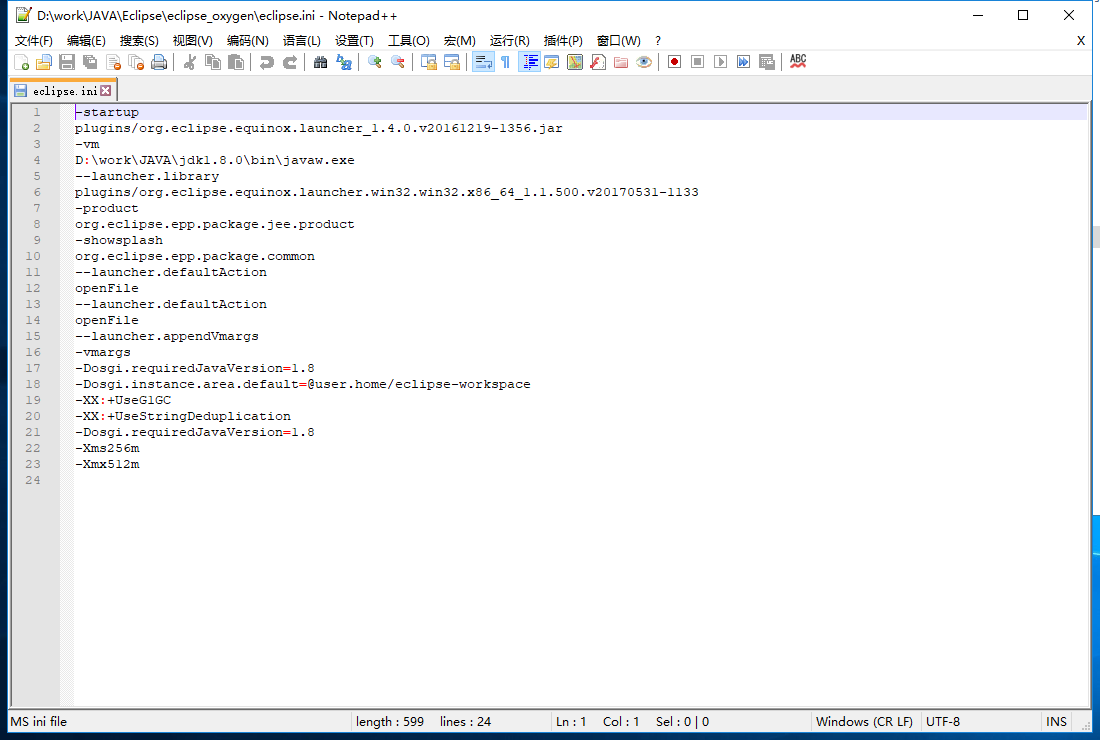Click line number 12 in margin
The image size is (1100, 740).
coord(33,288)
